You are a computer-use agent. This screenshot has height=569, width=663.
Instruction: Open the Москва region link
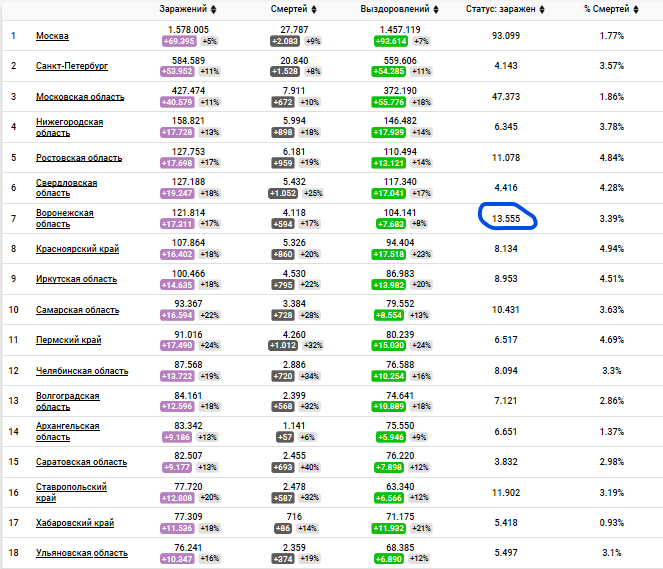pos(52,36)
